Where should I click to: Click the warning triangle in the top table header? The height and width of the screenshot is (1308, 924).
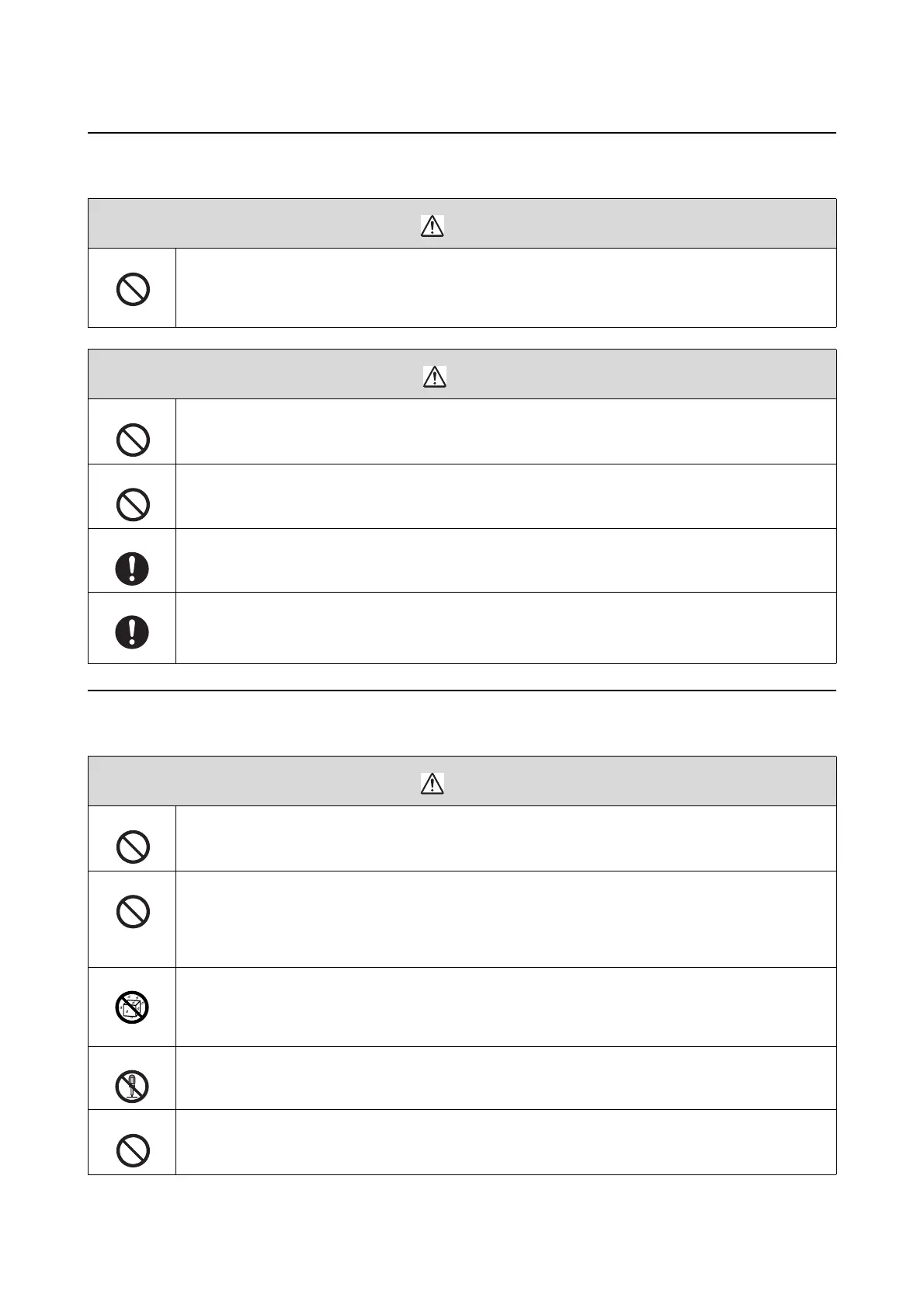pos(432,226)
